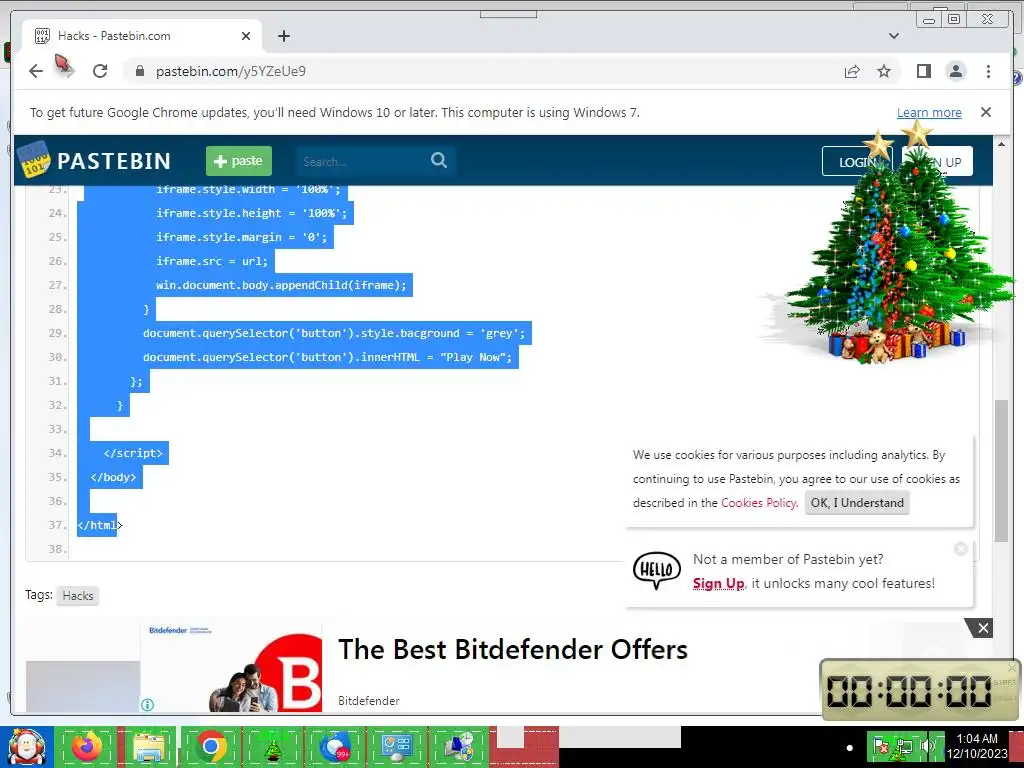Open the LOGIN page
This screenshot has width=1024, height=768.
pyautogui.click(x=856, y=161)
